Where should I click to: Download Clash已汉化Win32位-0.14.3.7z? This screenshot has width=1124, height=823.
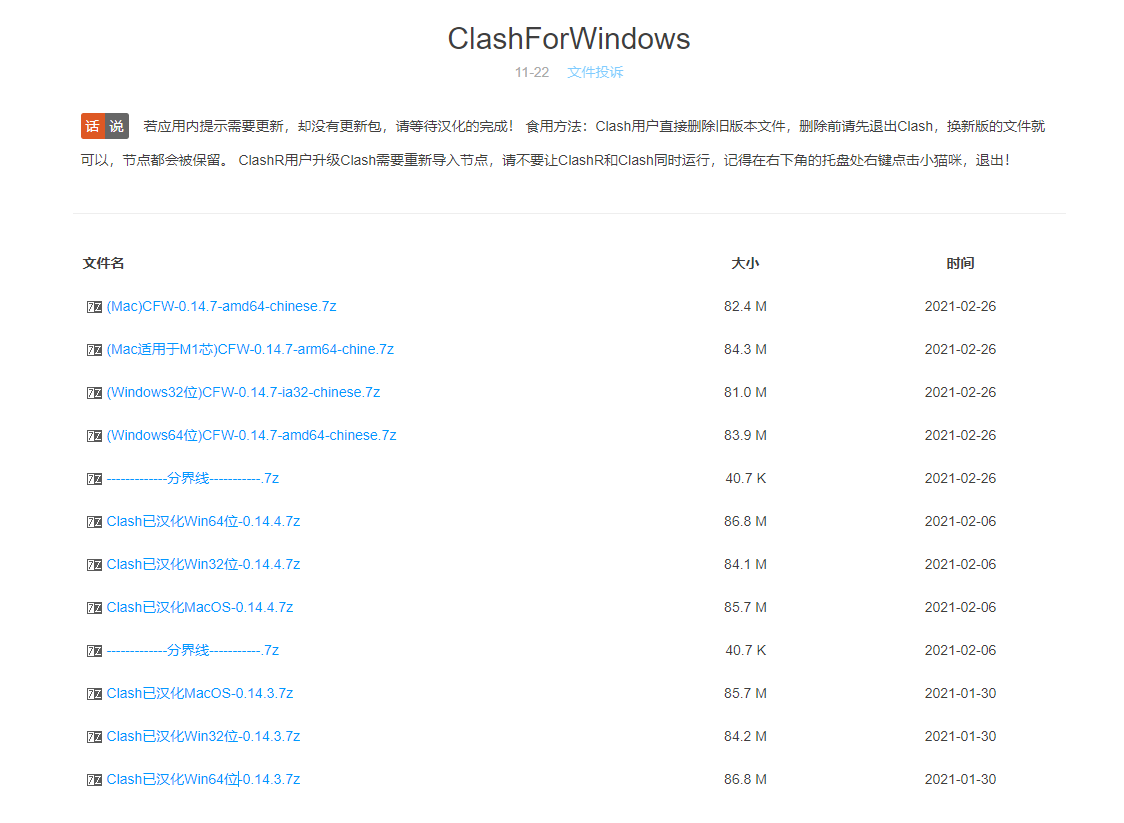click(x=203, y=736)
